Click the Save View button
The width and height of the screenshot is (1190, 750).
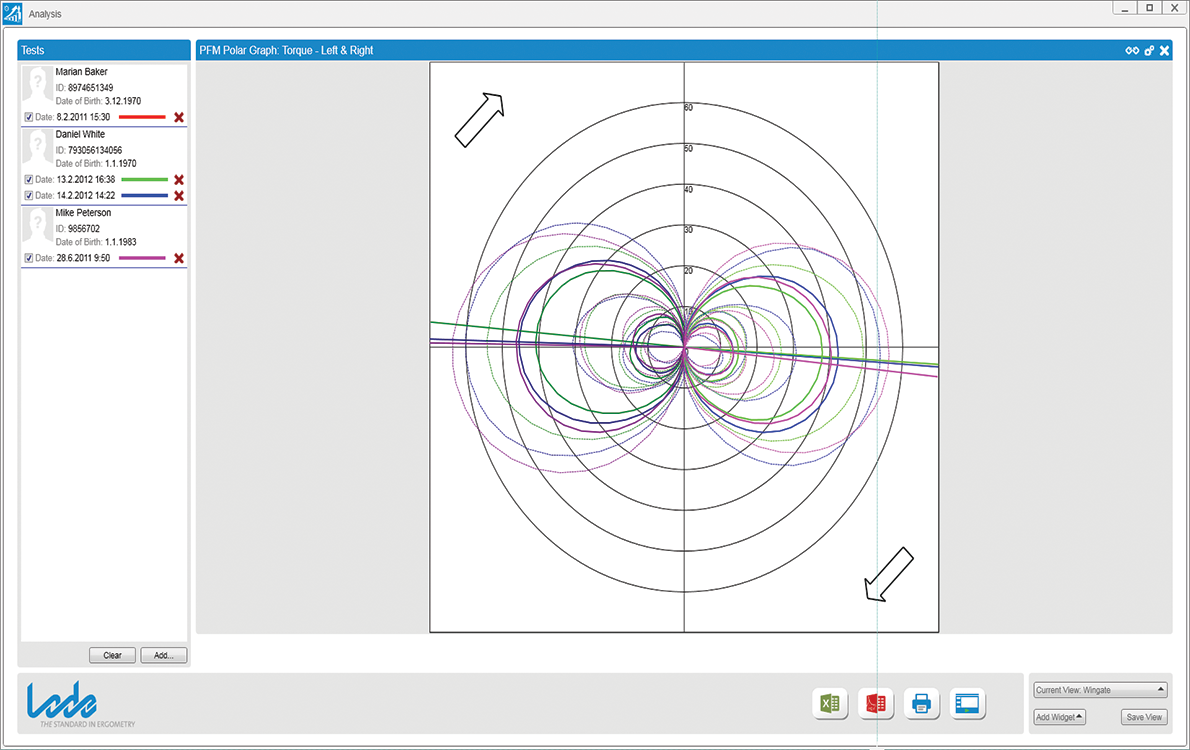[1144, 717]
